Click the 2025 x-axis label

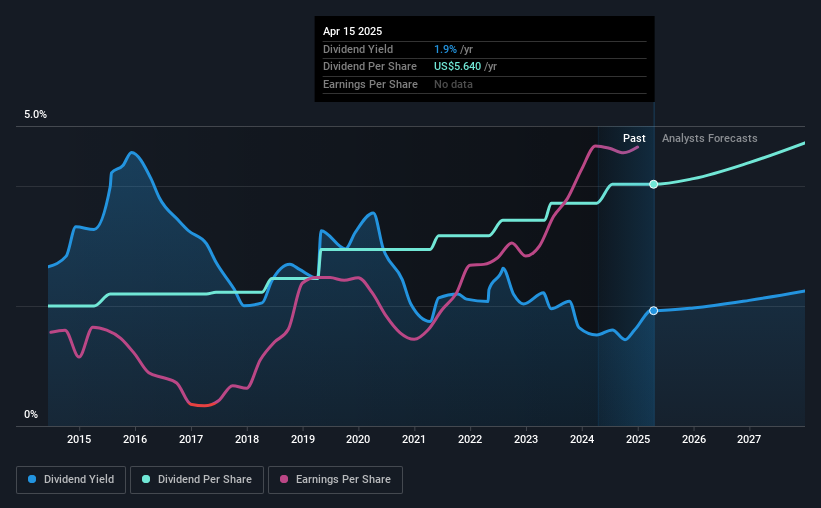tap(638, 439)
